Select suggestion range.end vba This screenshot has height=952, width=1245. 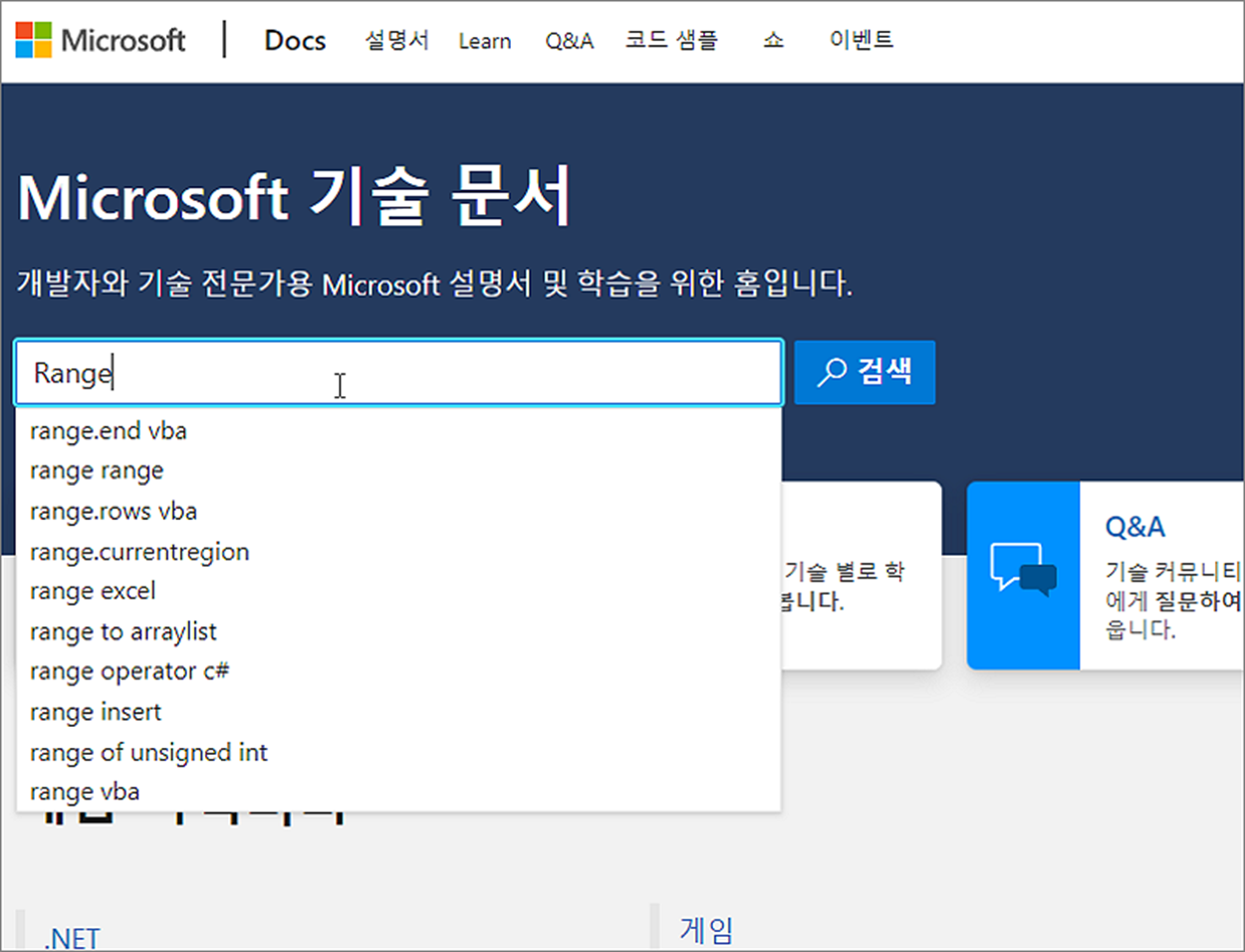[x=398, y=431]
